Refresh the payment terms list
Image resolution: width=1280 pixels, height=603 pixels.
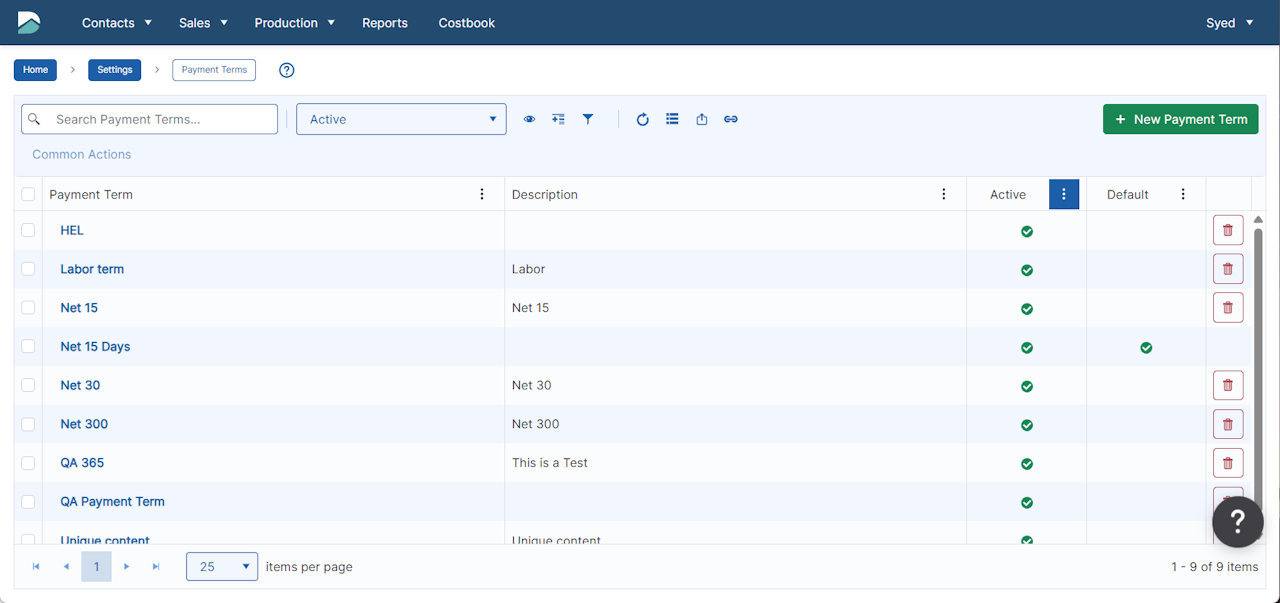643,119
